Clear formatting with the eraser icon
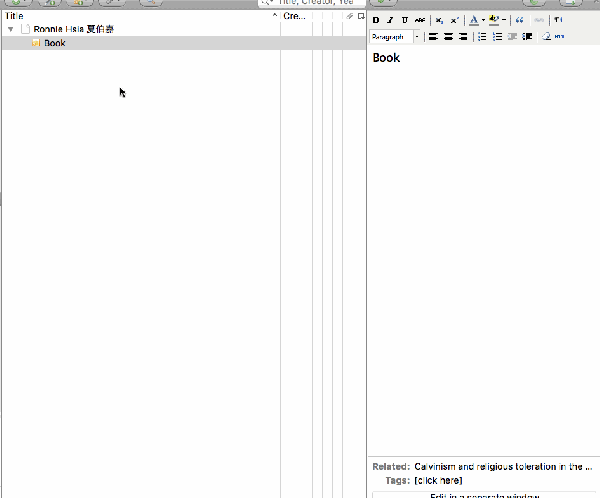600x498 pixels. click(546, 37)
